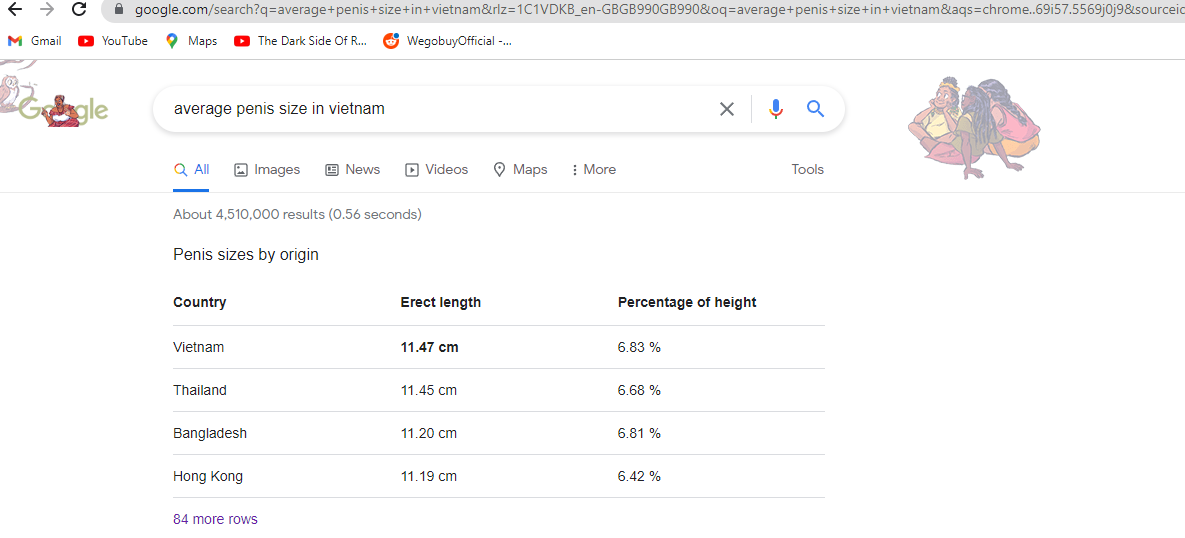
Task: Start voice search with the microphone icon
Action: (775, 109)
